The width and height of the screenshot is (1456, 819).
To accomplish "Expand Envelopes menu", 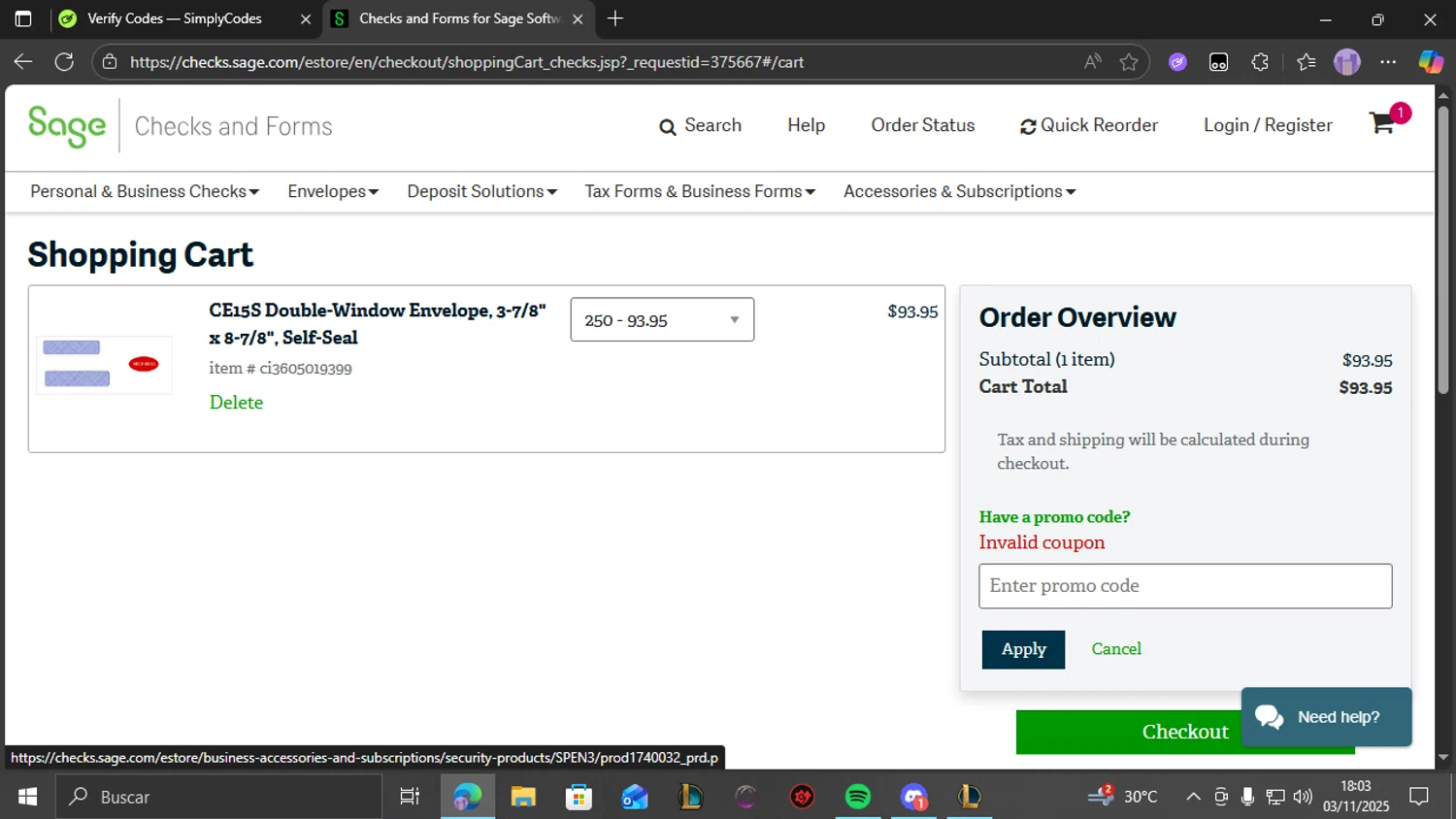I will pyautogui.click(x=333, y=191).
